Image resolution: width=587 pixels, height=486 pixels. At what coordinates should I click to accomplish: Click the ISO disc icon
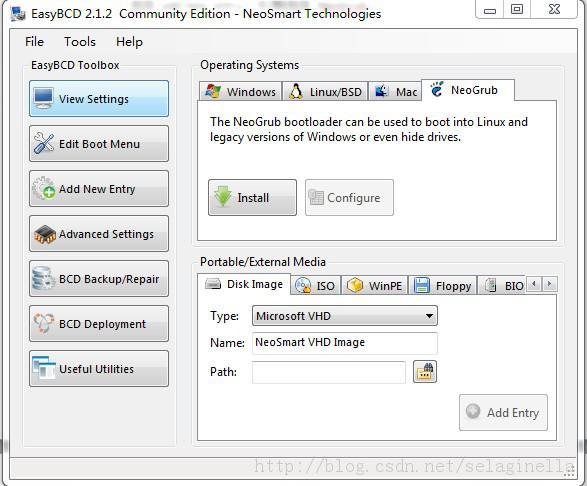click(x=302, y=285)
